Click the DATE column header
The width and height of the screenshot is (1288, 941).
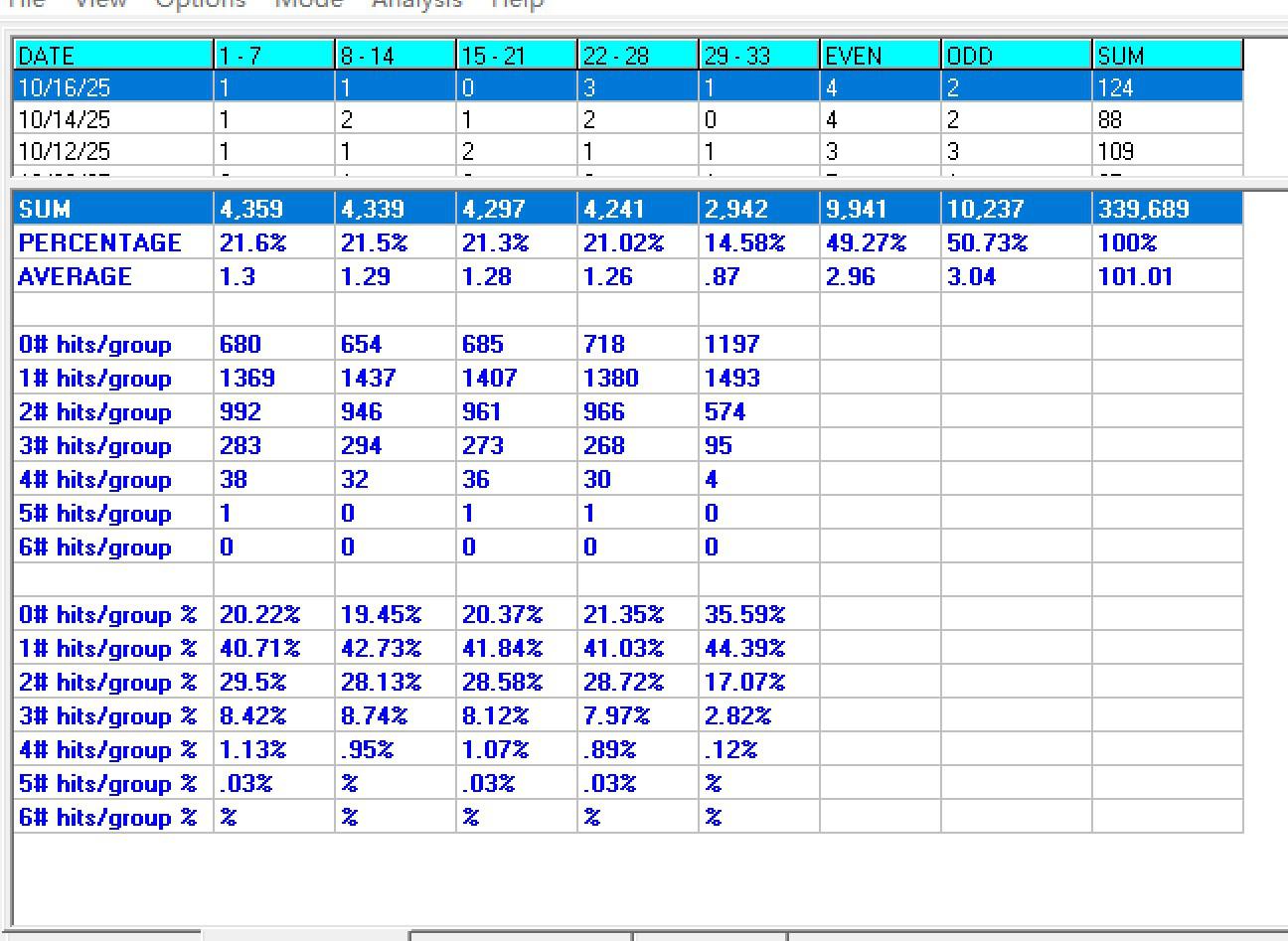click(113, 56)
